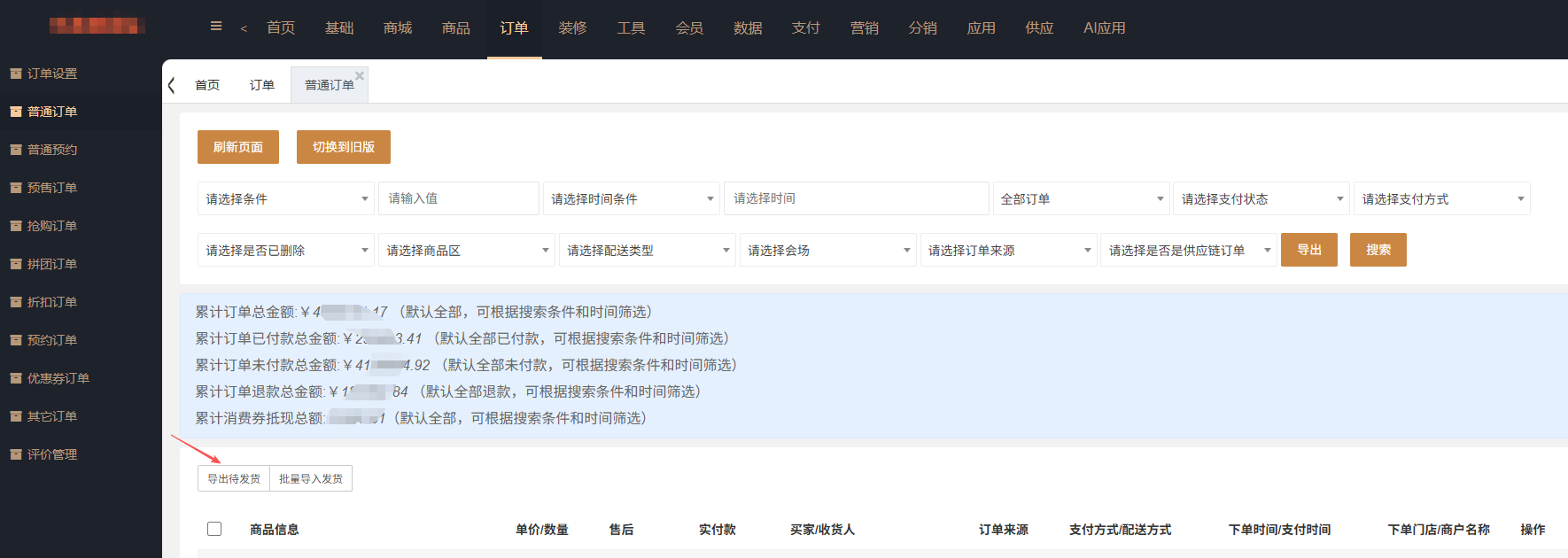Tick the select-all checkbox in table header

[x=214, y=529]
